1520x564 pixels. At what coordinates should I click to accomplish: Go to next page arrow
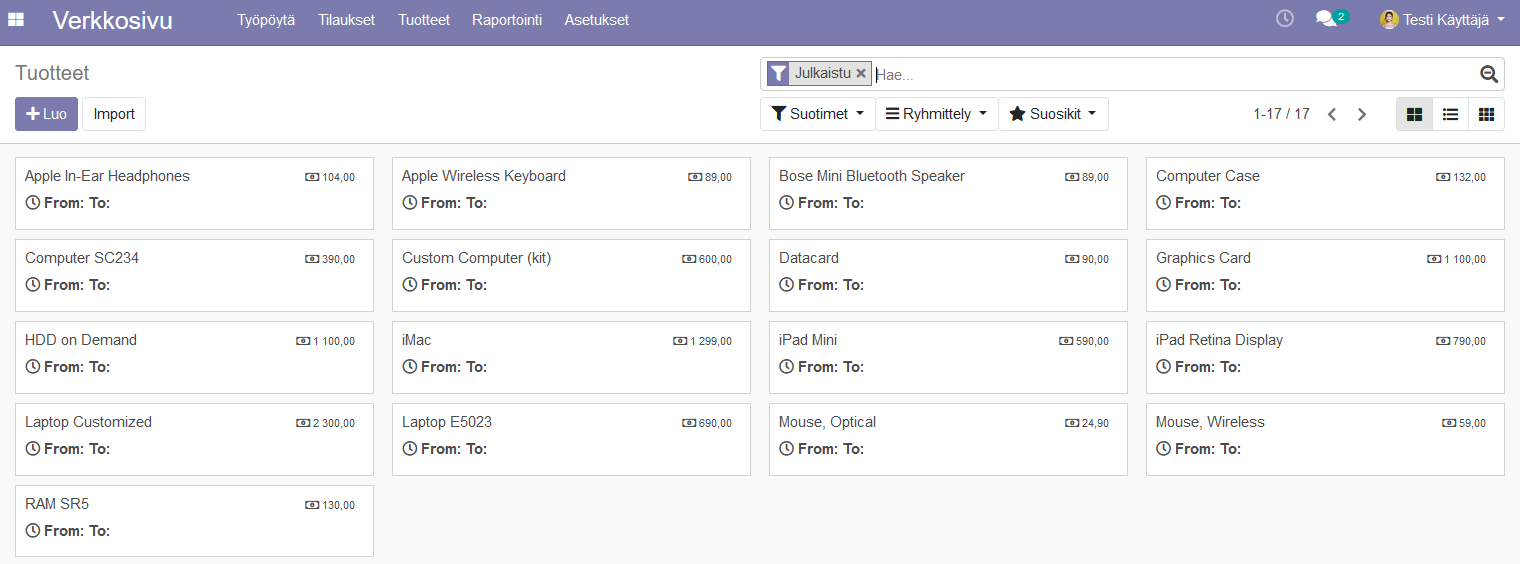1361,114
